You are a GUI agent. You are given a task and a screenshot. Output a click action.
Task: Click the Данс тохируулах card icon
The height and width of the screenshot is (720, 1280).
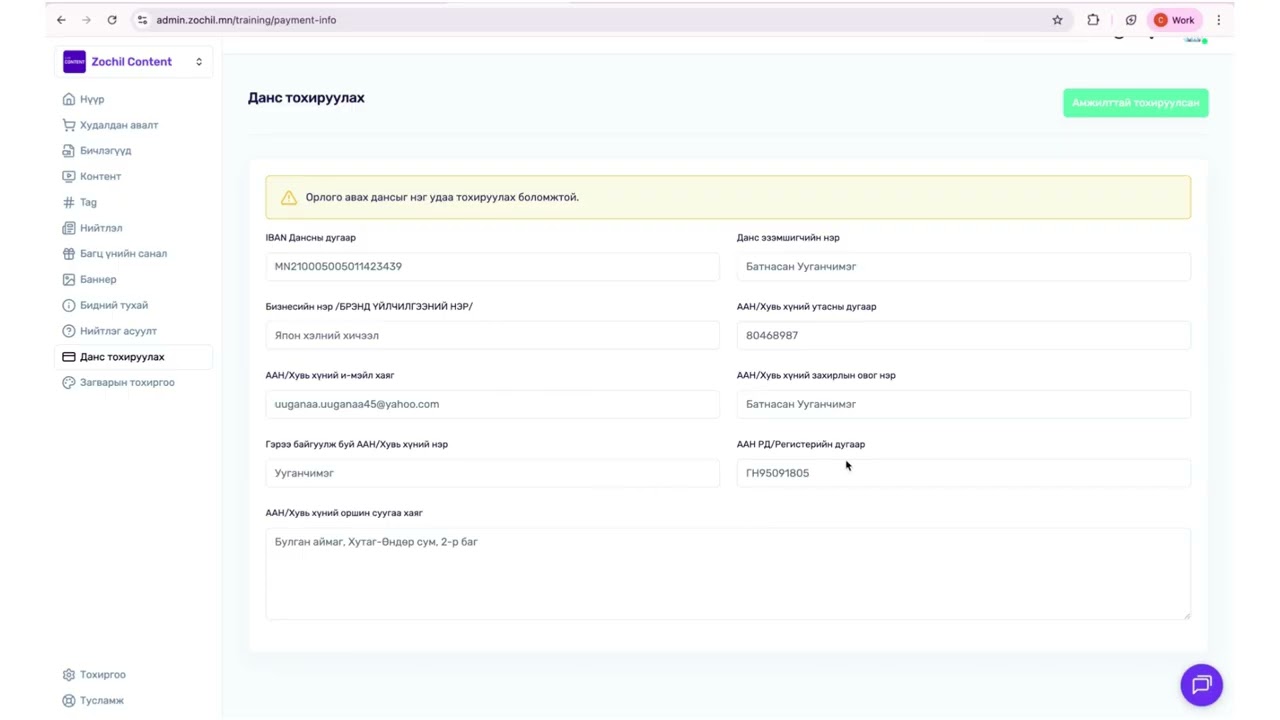coord(69,357)
